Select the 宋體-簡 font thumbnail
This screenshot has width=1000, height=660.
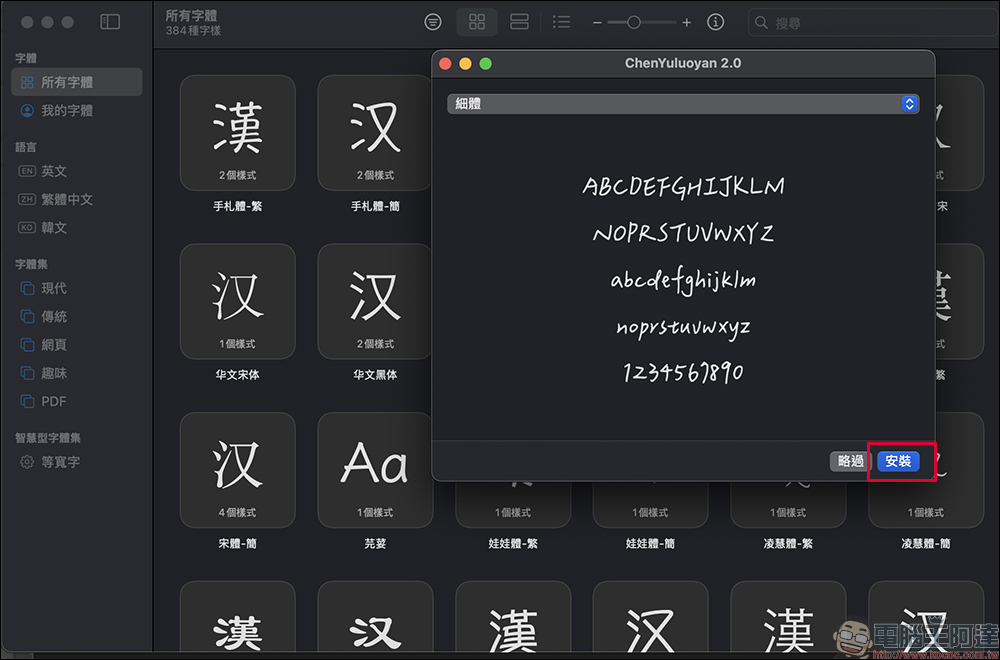tap(237, 470)
